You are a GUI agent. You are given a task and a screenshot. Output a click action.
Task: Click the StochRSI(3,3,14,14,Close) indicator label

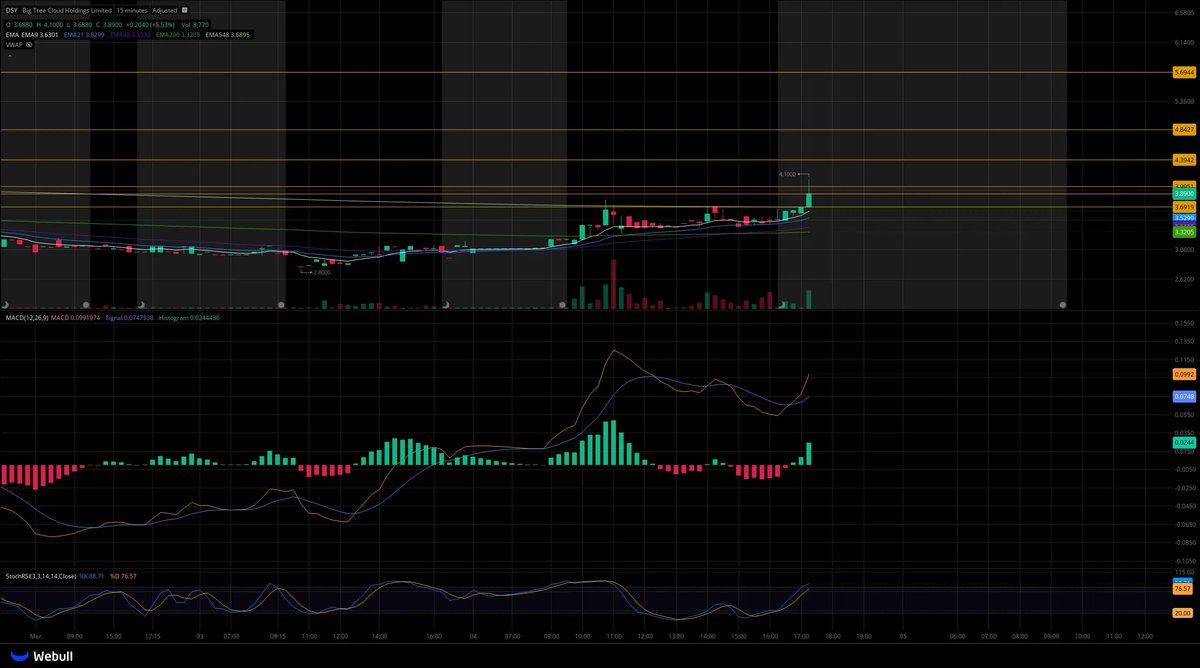pos(42,575)
